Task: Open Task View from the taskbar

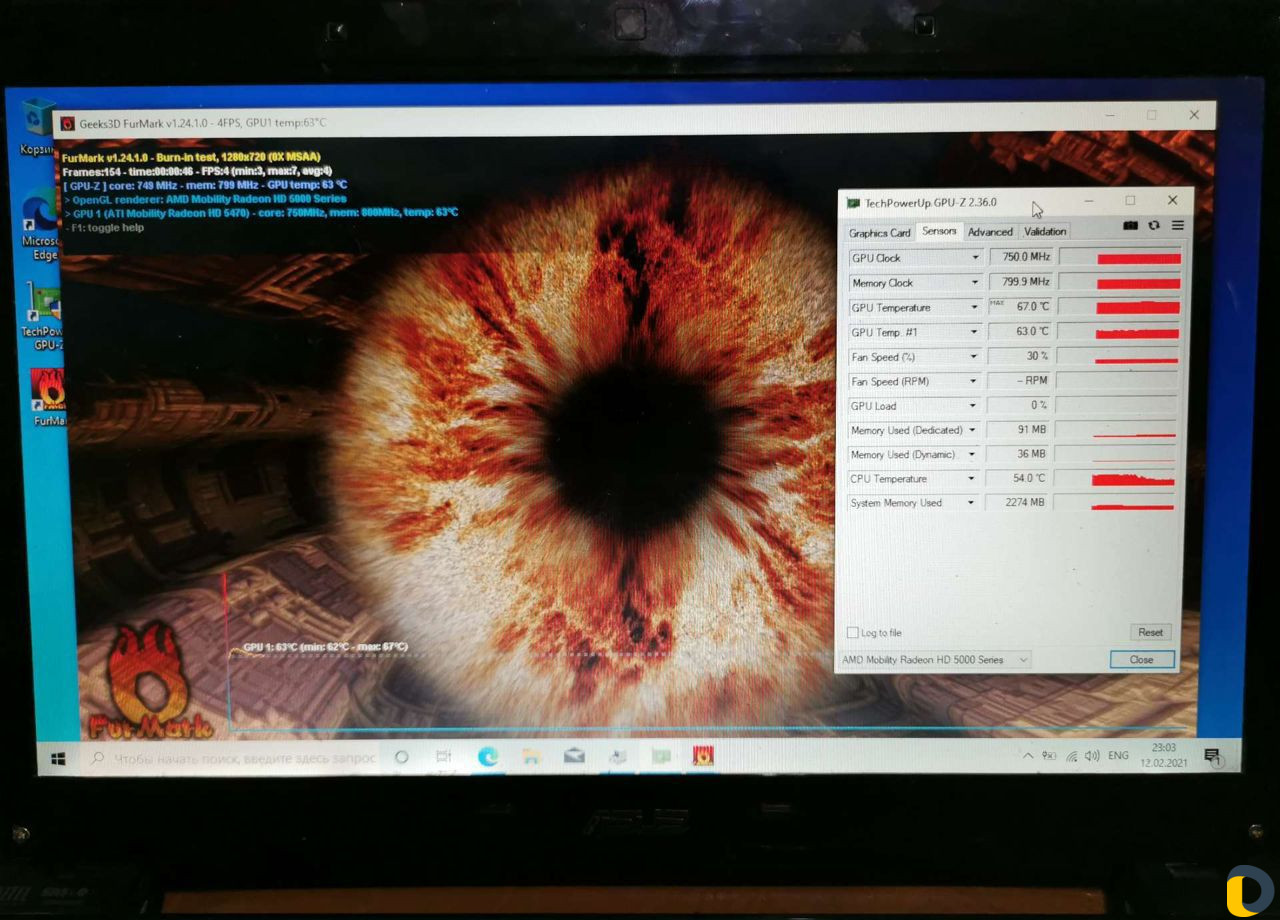Action: coord(444,757)
